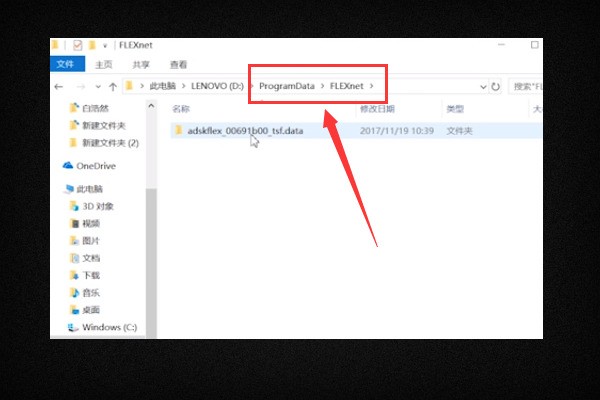This screenshot has width=600, height=400.
Task: Open Windows (C:) drive in navigation pane
Action: [x=109, y=327]
